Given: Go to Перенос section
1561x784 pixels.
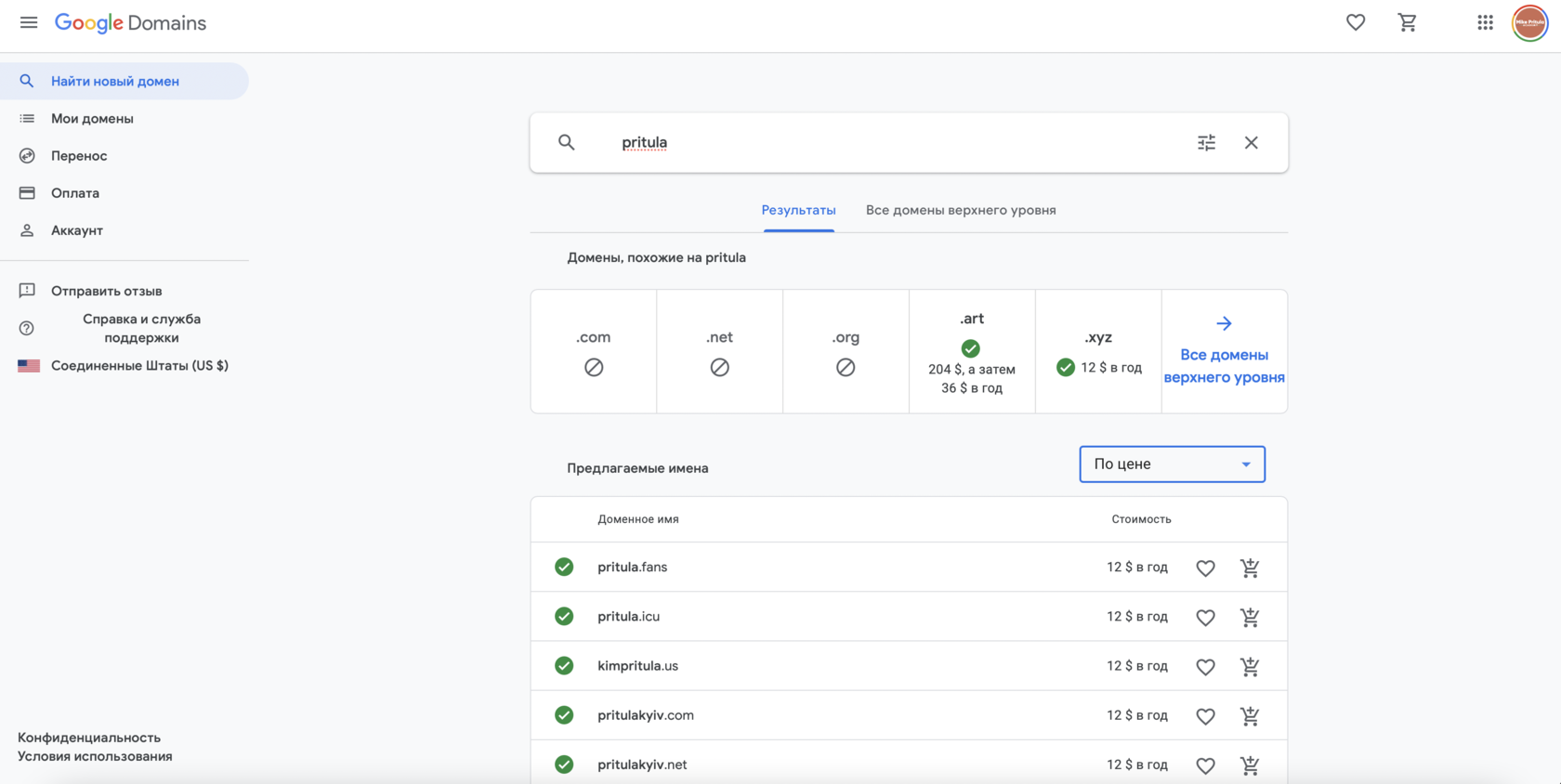Looking at the screenshot, I should 125,155.
